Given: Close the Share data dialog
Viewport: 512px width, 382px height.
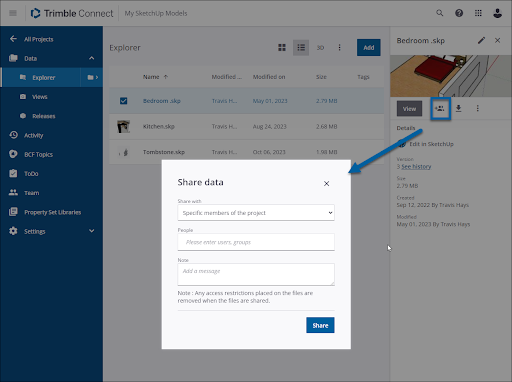Looking at the screenshot, I should (x=326, y=184).
